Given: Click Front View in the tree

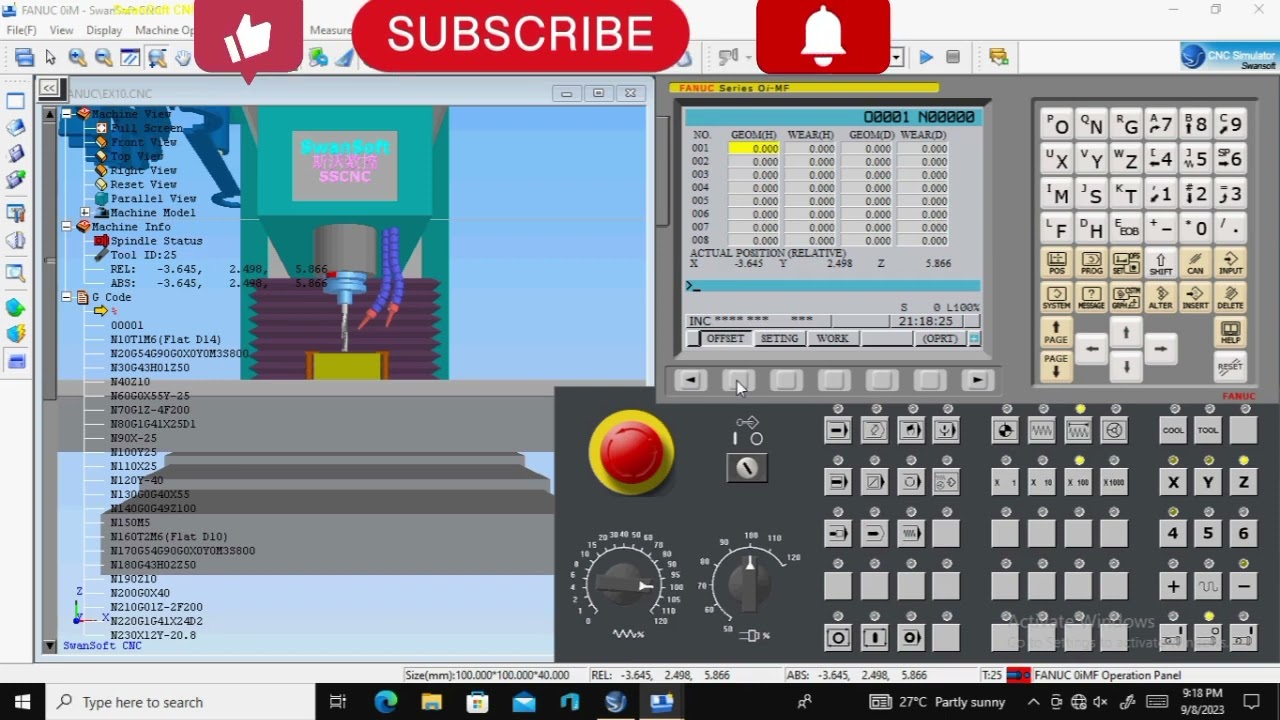Looking at the screenshot, I should click(x=144, y=142).
